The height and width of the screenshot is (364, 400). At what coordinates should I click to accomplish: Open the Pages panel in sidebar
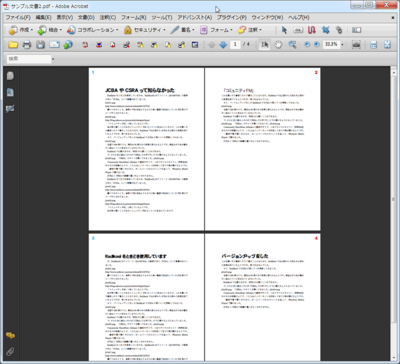tap(10, 76)
